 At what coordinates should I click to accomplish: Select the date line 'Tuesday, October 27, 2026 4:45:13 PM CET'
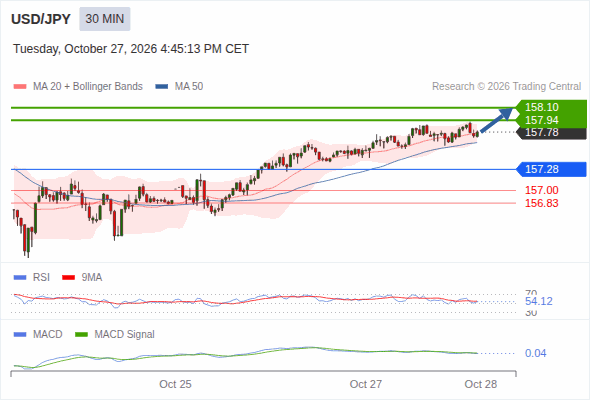click(x=131, y=49)
